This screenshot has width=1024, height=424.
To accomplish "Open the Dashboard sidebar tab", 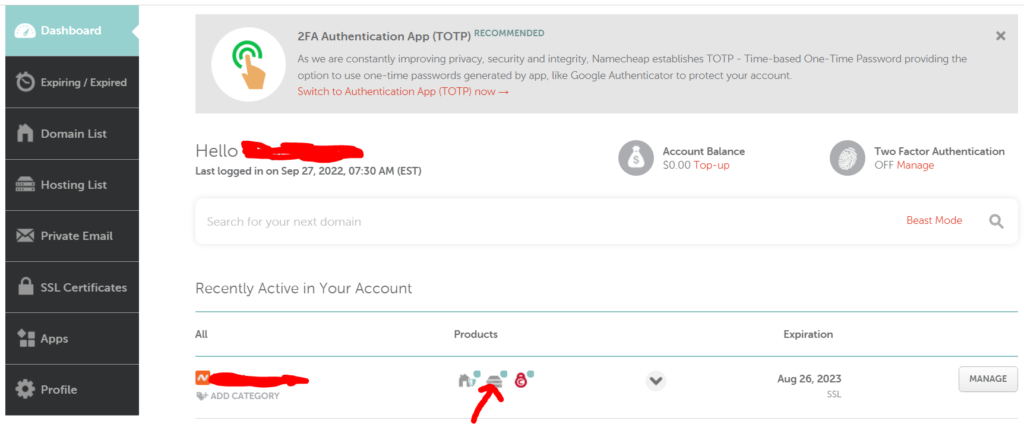I will point(72,31).
